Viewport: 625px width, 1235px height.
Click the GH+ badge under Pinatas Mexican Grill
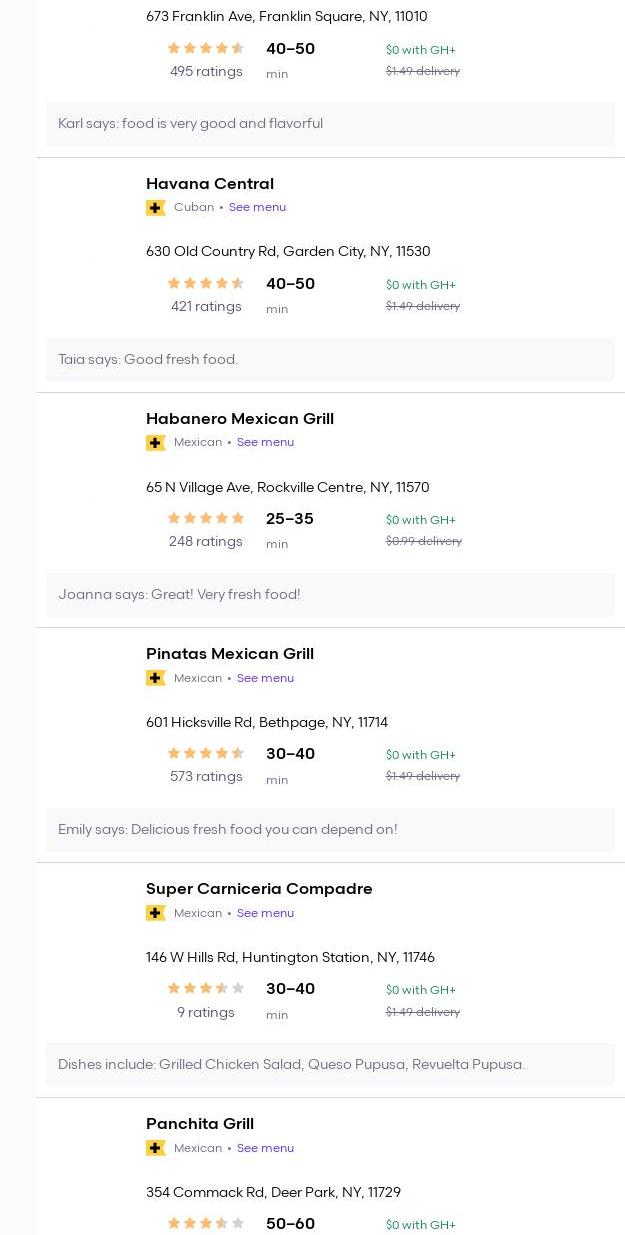155,678
